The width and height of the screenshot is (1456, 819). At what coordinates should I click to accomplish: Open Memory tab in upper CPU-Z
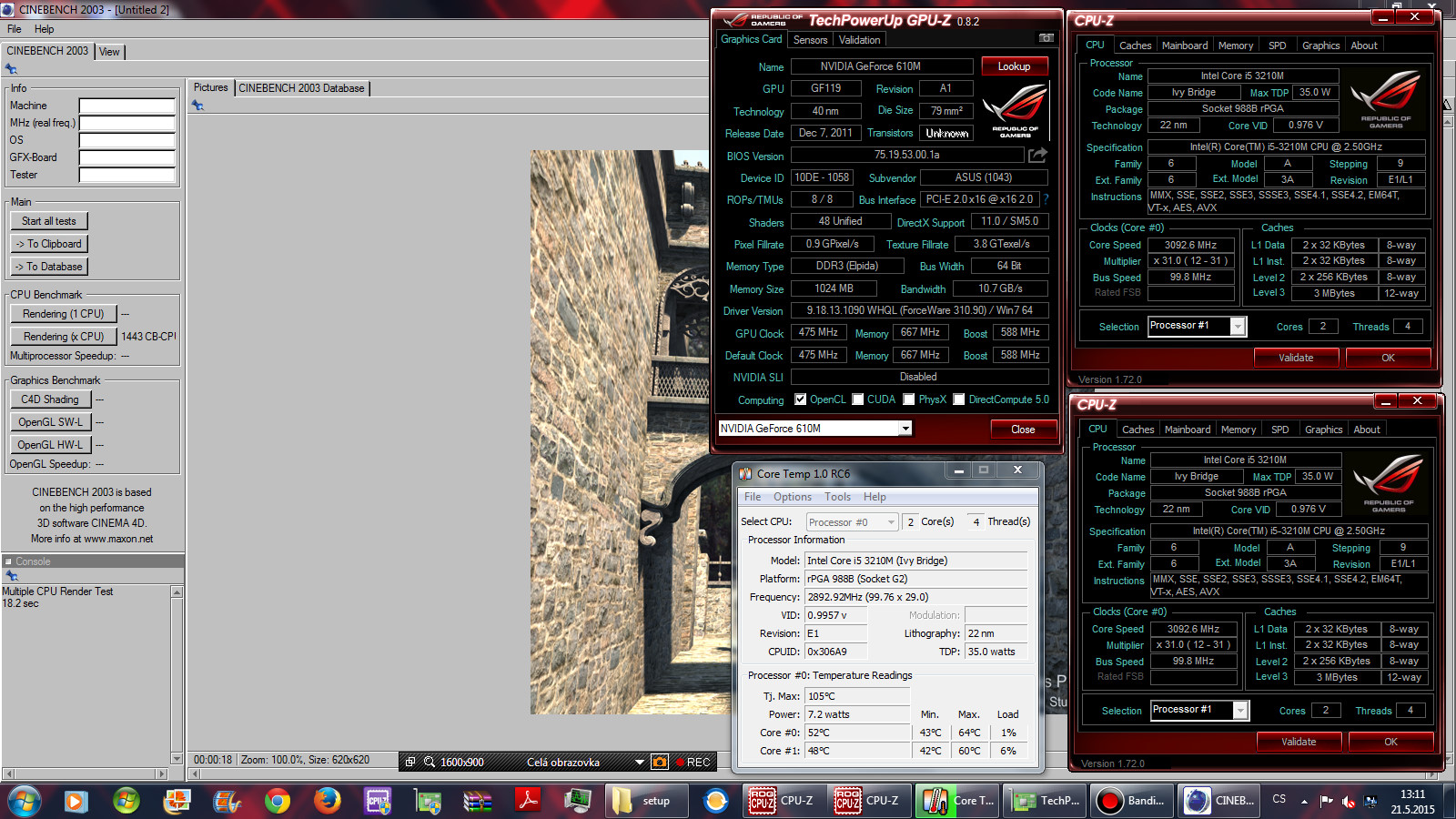(x=1235, y=45)
